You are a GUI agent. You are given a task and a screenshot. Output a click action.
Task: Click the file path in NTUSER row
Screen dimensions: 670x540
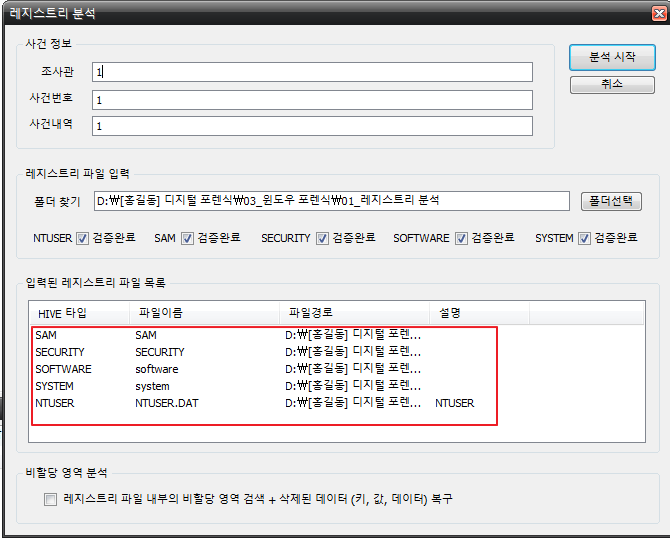(353, 403)
